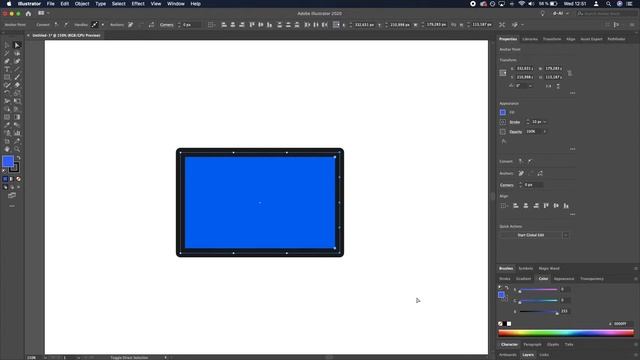Image resolution: width=640 pixels, height=360 pixels.
Task: Click the flip vertical icon in Transform
Action: [558, 86]
